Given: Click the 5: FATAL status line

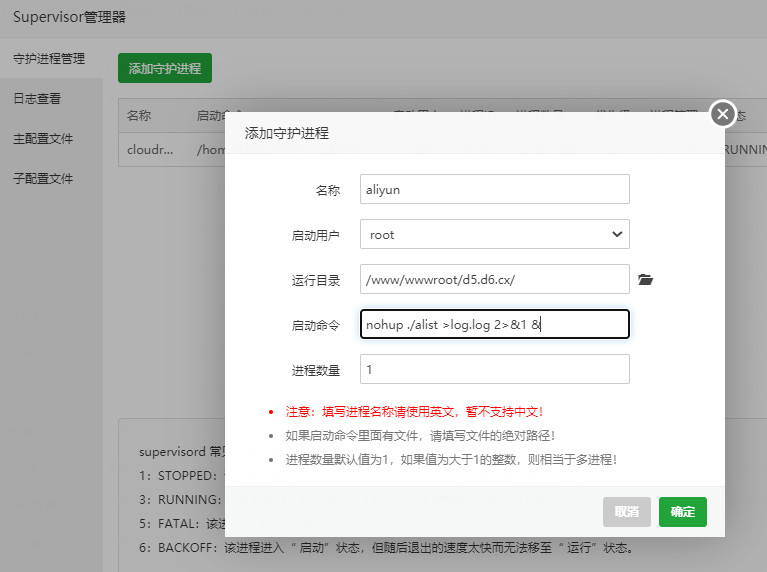Looking at the screenshot, I should pos(181,524).
